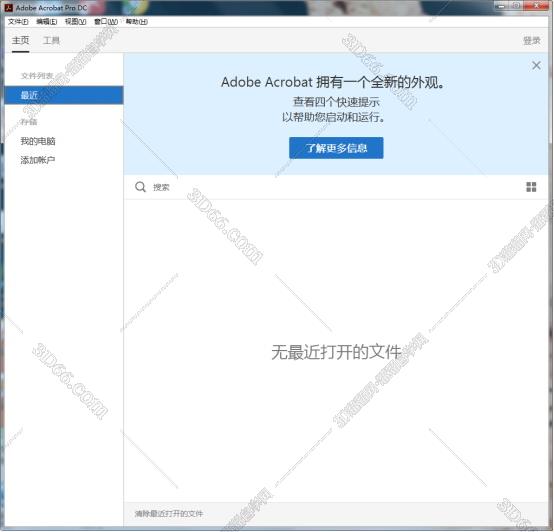This screenshot has height=532, width=554.
Task: Open the 帮助 menu
Action: 137,22
